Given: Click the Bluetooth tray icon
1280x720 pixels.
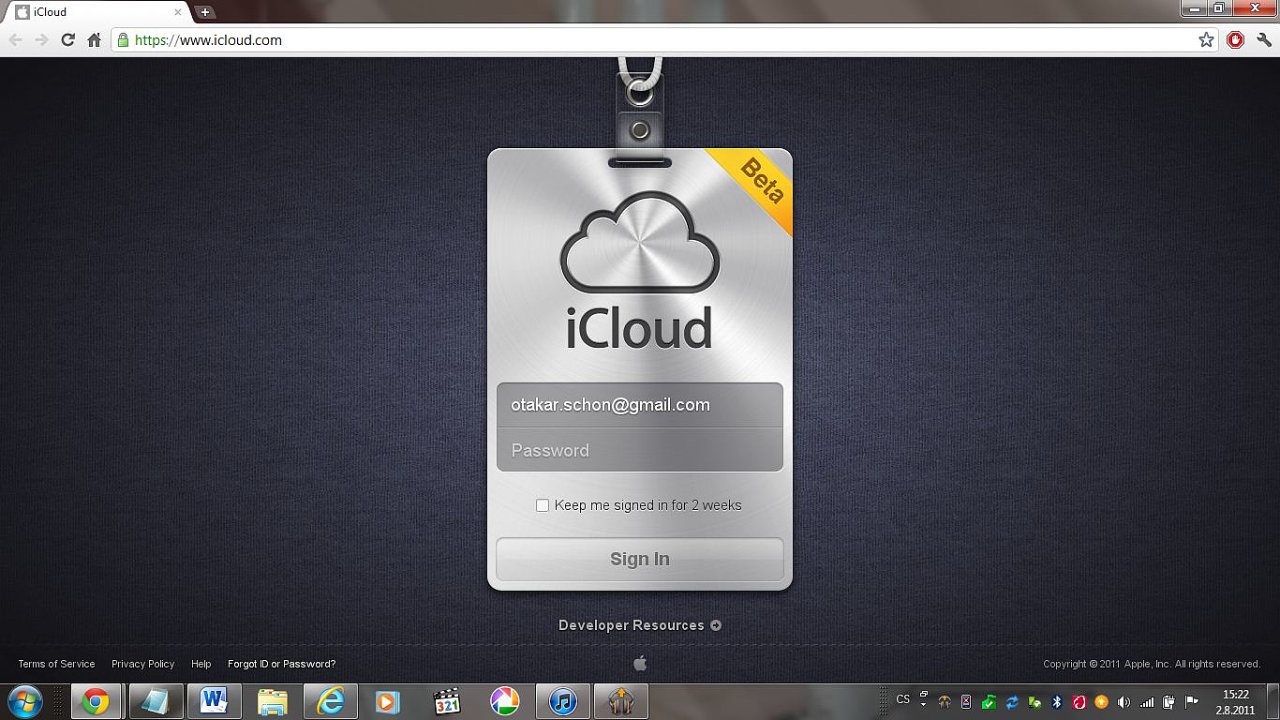Looking at the screenshot, I should [x=1056, y=702].
